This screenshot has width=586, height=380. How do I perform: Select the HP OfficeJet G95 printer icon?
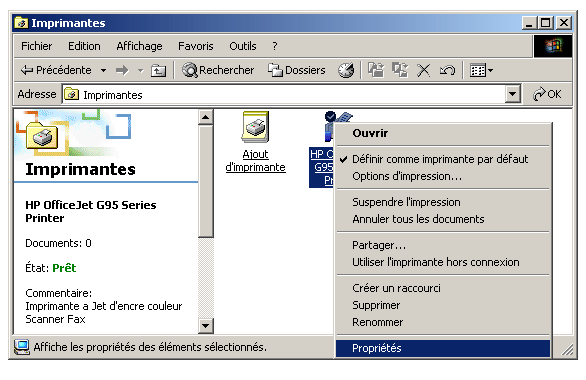pyautogui.click(x=330, y=127)
